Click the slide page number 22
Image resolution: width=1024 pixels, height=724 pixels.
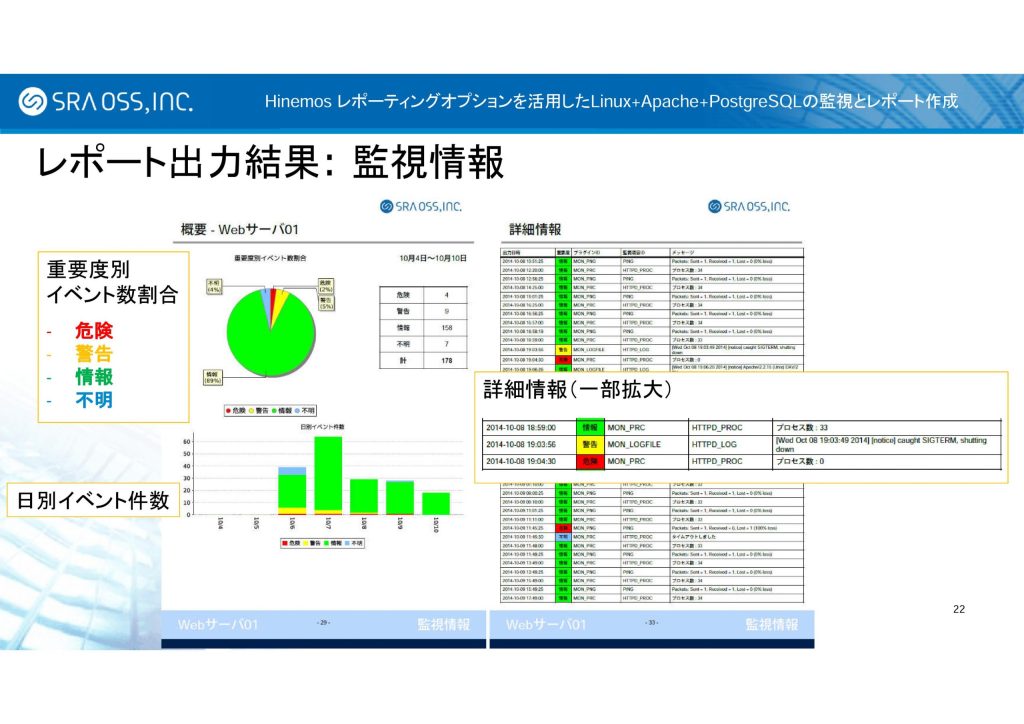point(958,610)
